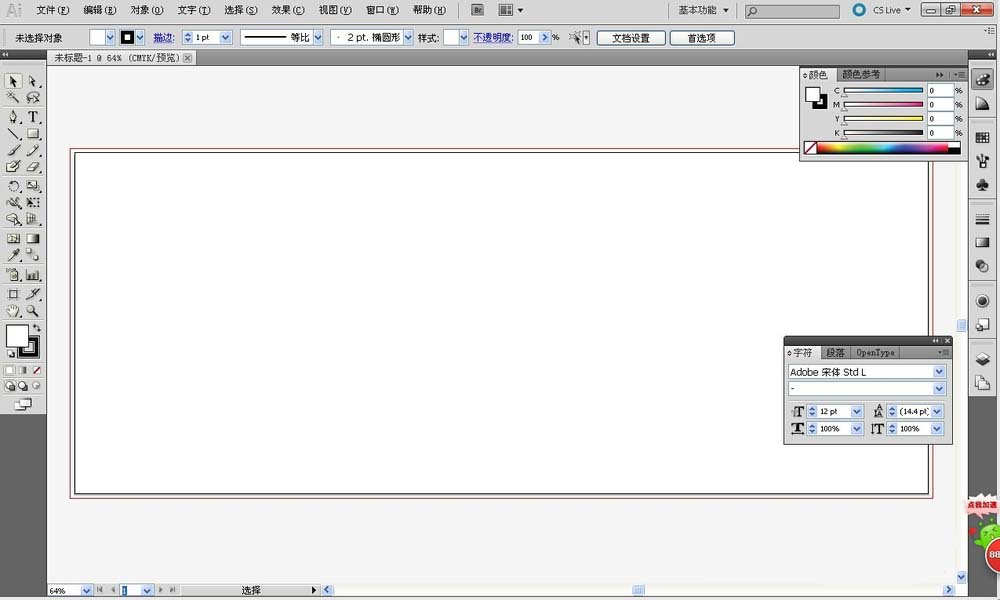Switch to the 颜色参考 panel tab

[861, 75]
